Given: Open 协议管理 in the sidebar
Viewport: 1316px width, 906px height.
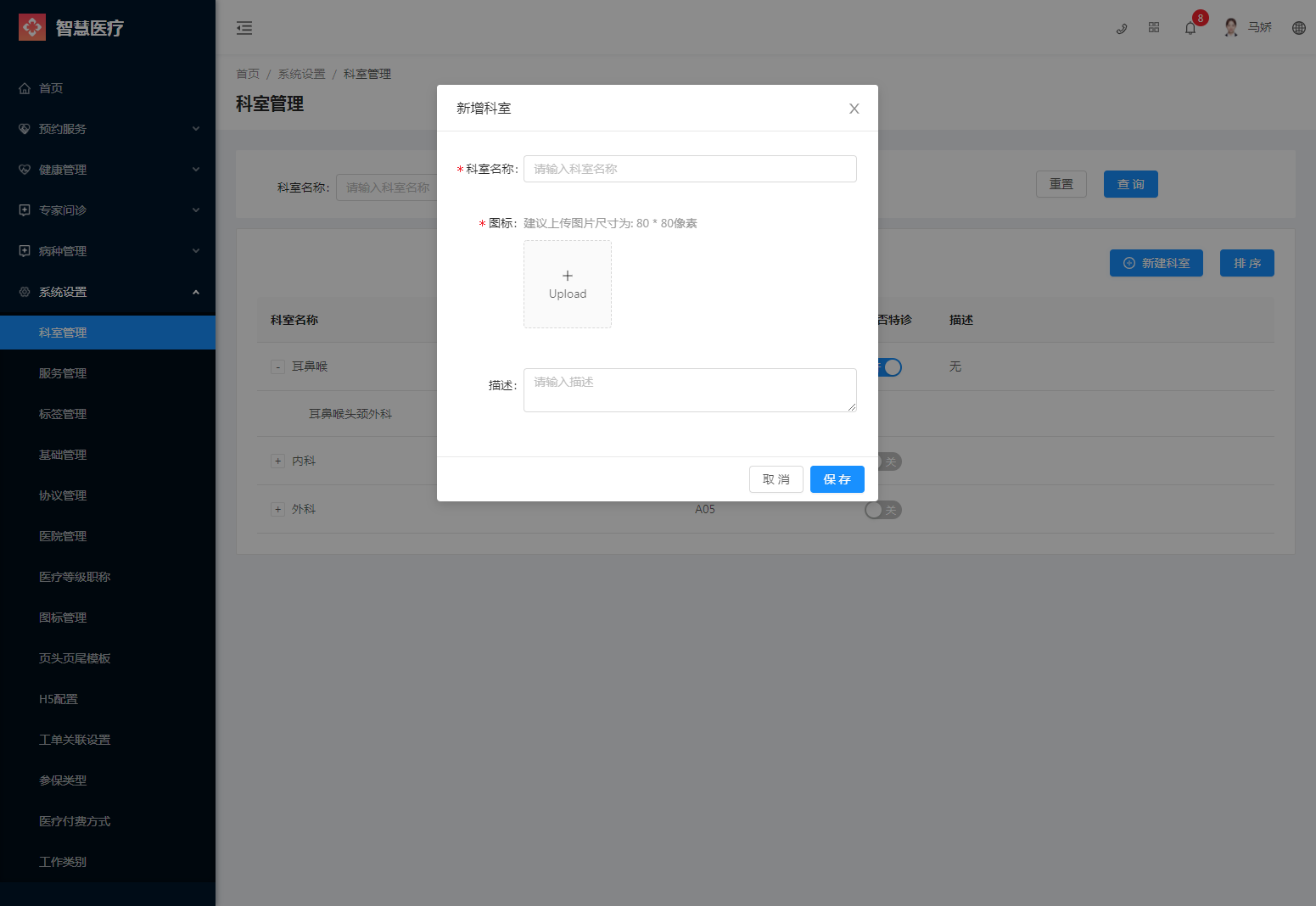Looking at the screenshot, I should point(108,495).
